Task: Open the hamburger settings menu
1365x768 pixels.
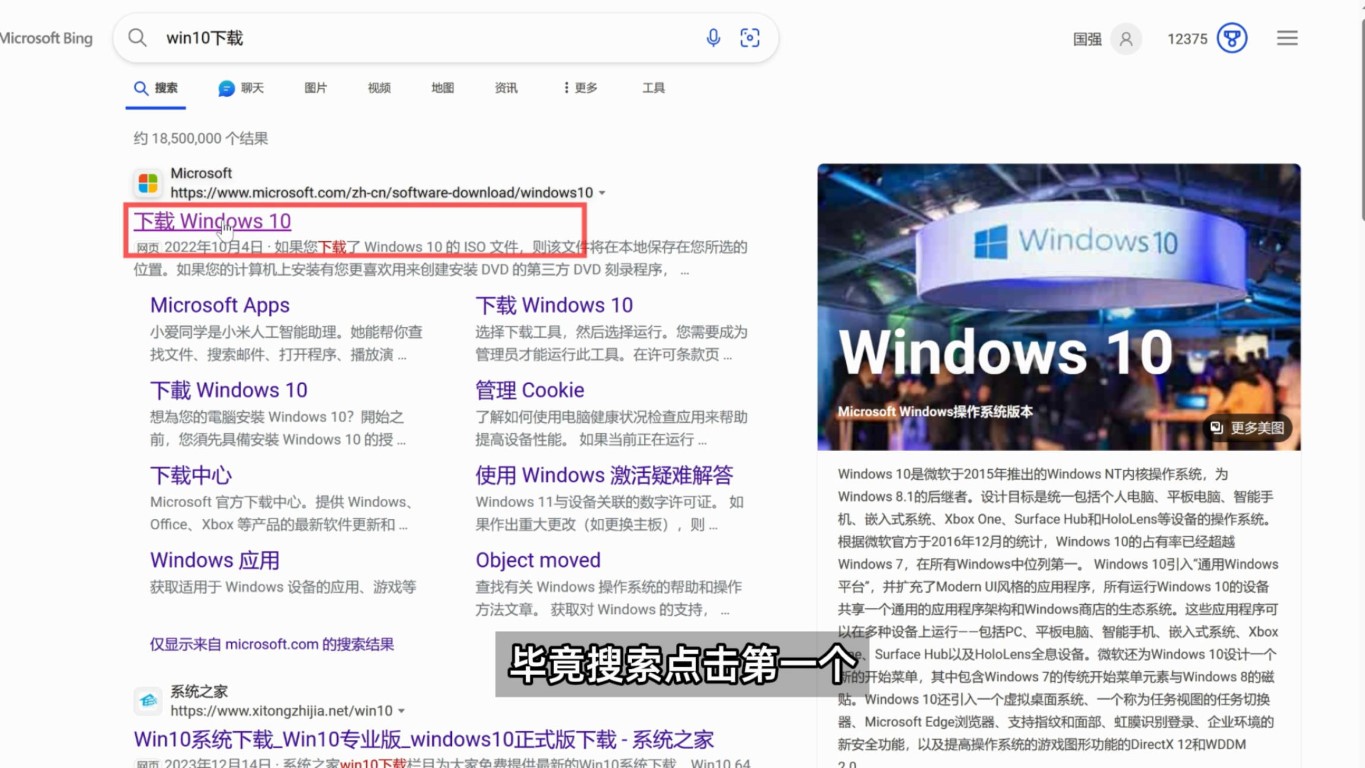Action: coord(1287,38)
